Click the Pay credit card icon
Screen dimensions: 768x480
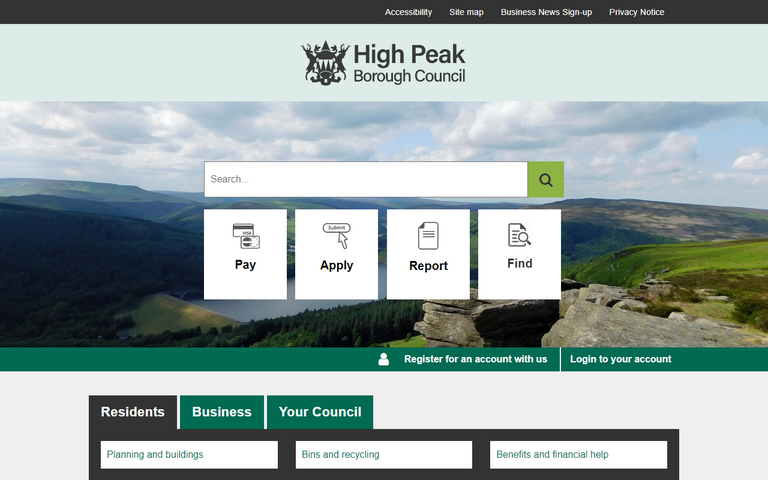(x=245, y=237)
